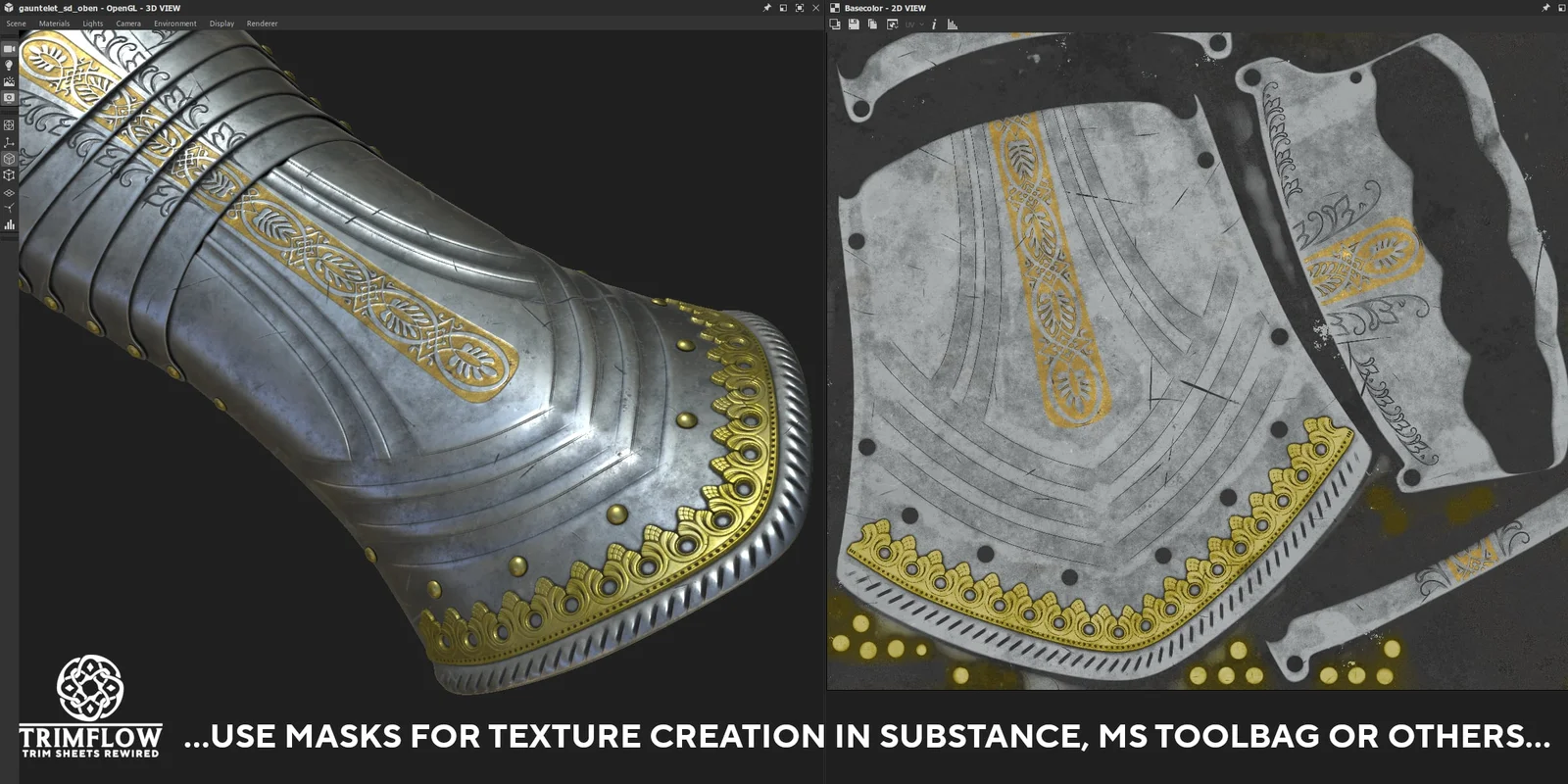This screenshot has width=1568, height=784.
Task: Open the UV dropdown in 2D View toolbar
Action: [x=913, y=24]
